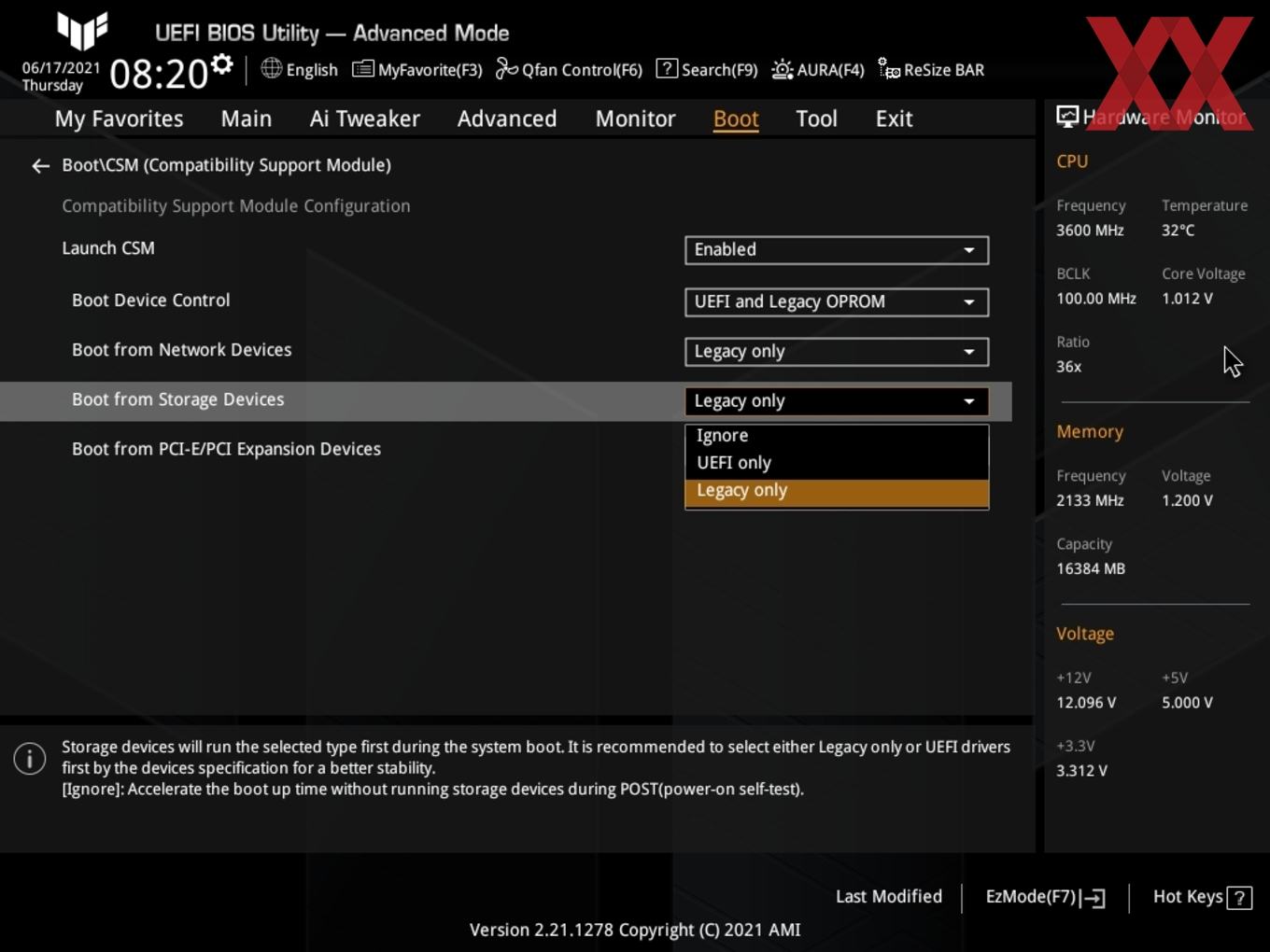Click Core Voltage value 1.012 V
Viewport: 1270px width, 952px height.
click(1187, 299)
